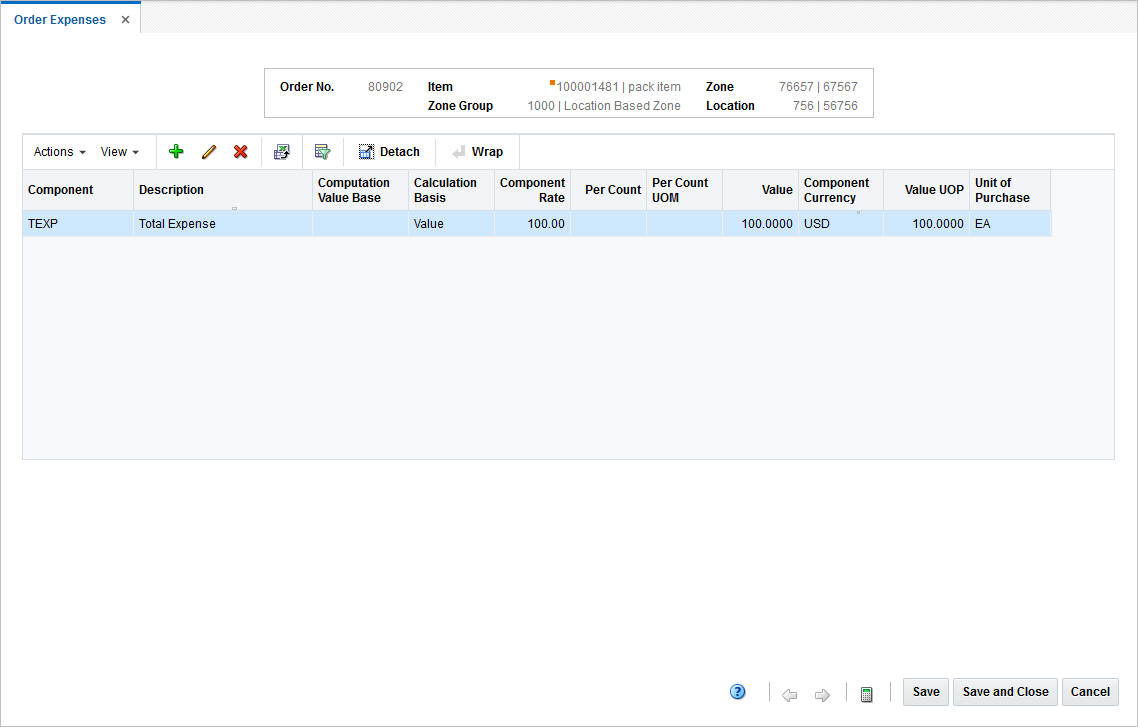Click the Cancel button
The image size is (1138, 727).
(1089, 691)
